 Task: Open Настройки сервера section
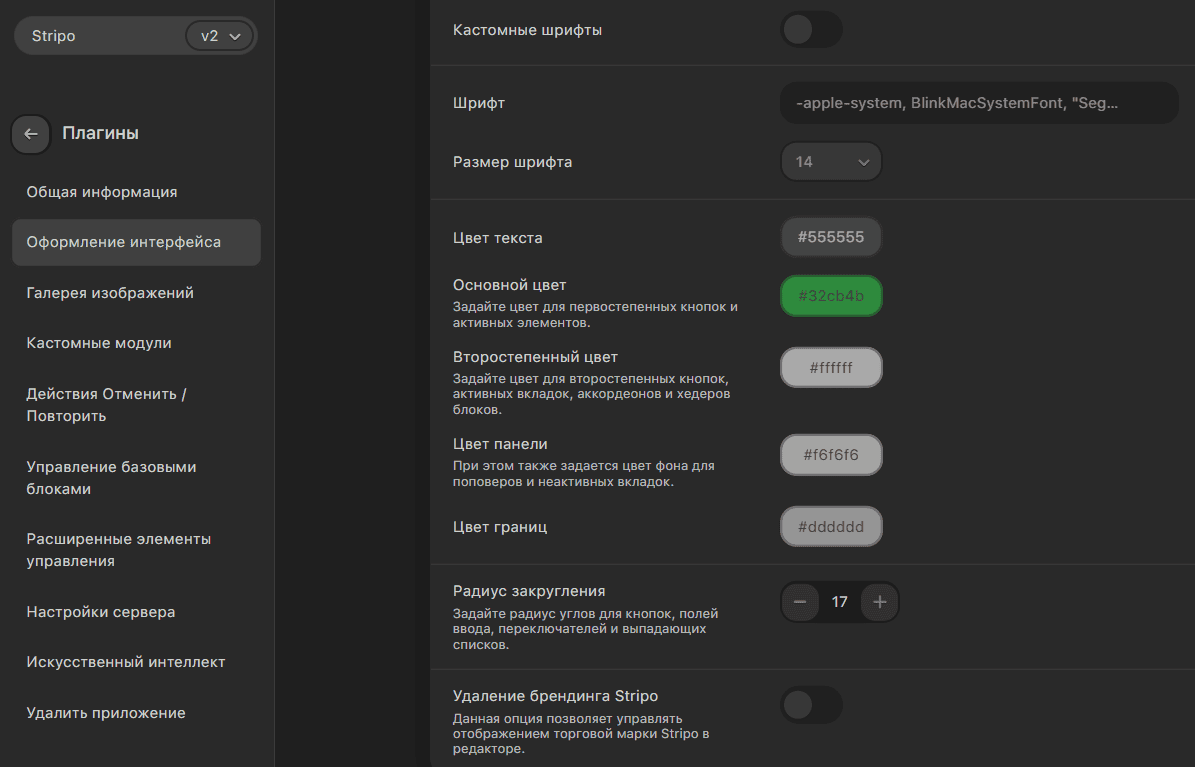(101, 612)
